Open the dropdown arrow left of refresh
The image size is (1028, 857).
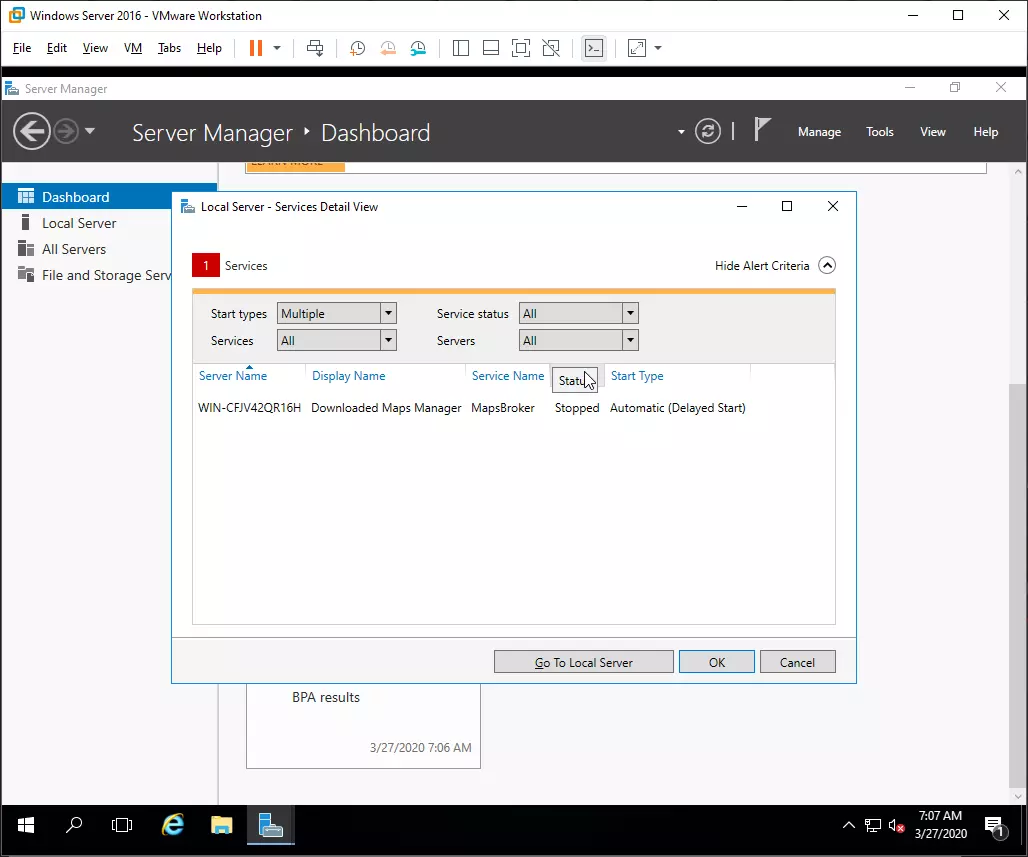click(681, 132)
